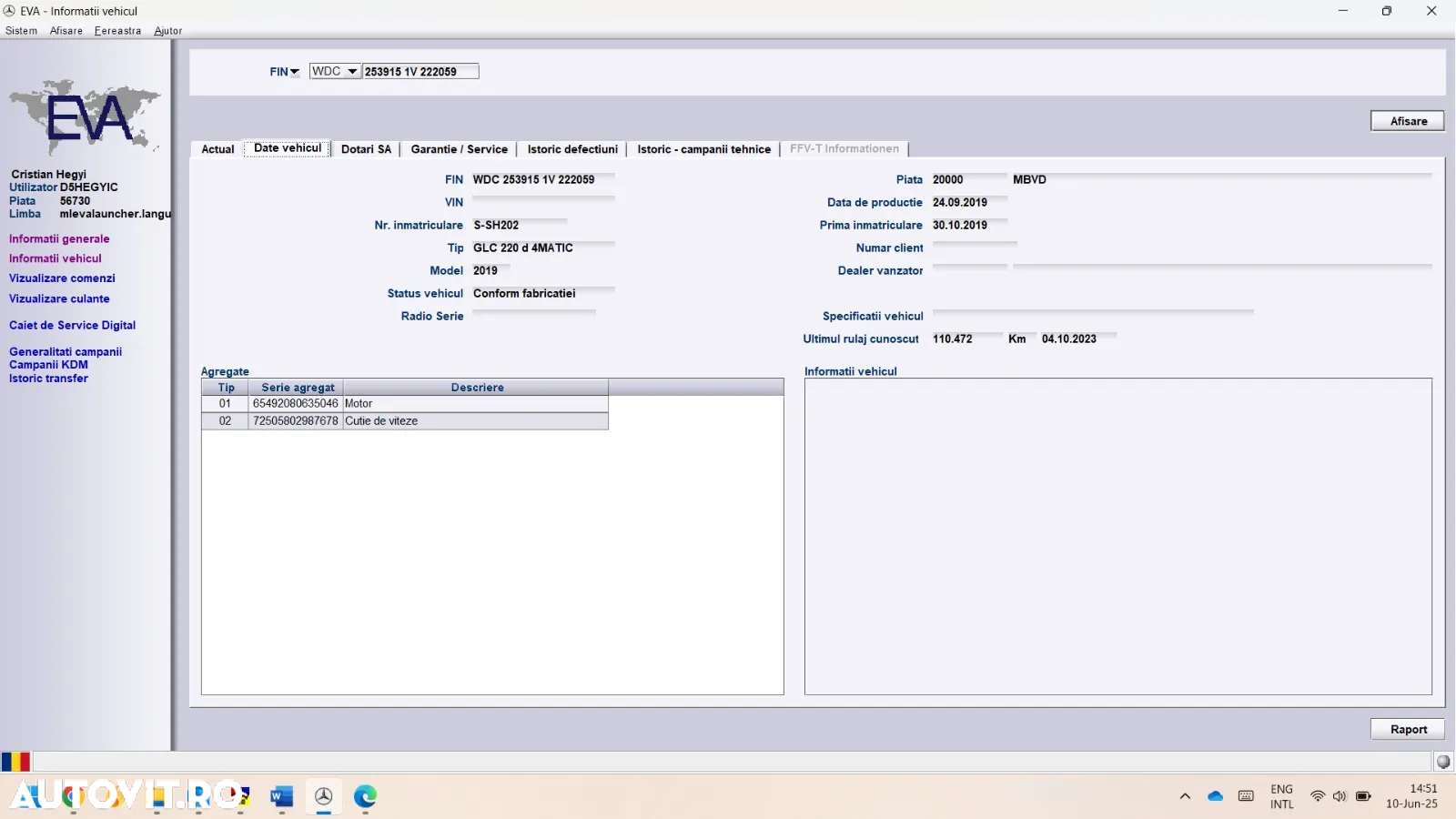Click the MBVD market text
The image size is (1456, 819).
click(x=1029, y=180)
